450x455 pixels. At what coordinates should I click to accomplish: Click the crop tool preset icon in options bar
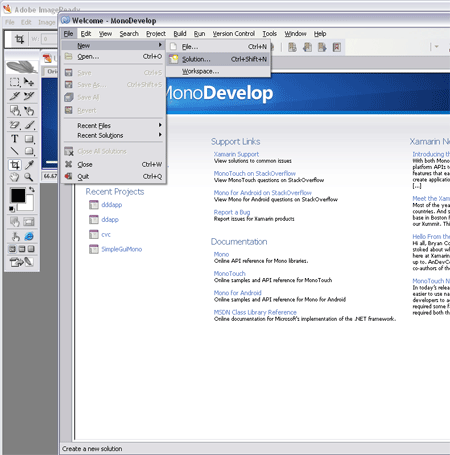pos(20,39)
